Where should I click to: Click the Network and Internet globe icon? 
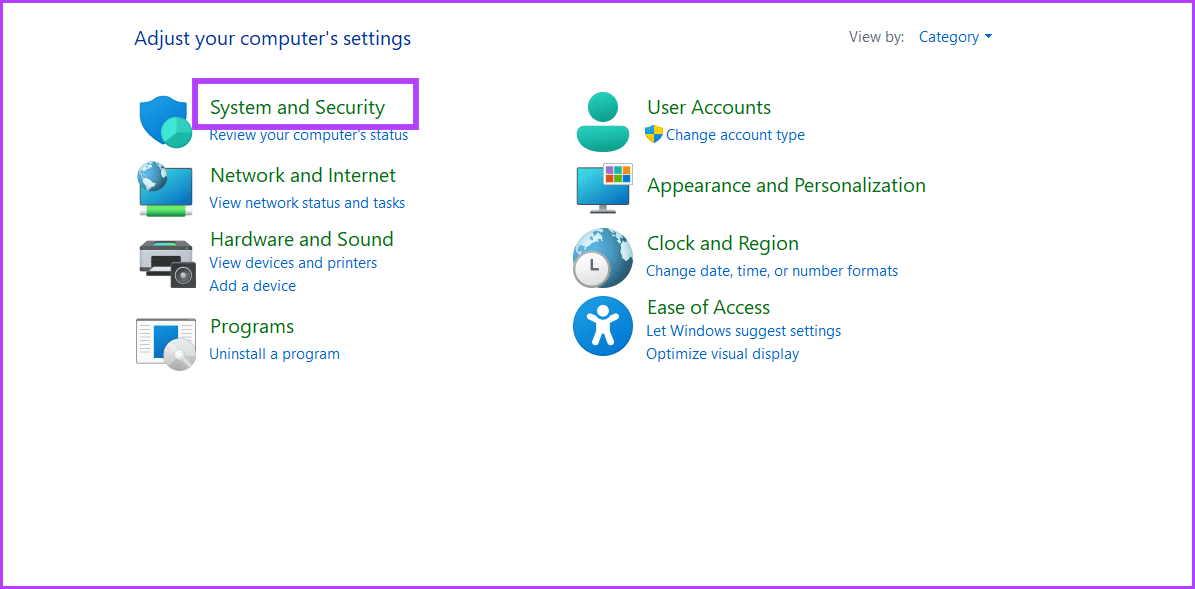165,188
